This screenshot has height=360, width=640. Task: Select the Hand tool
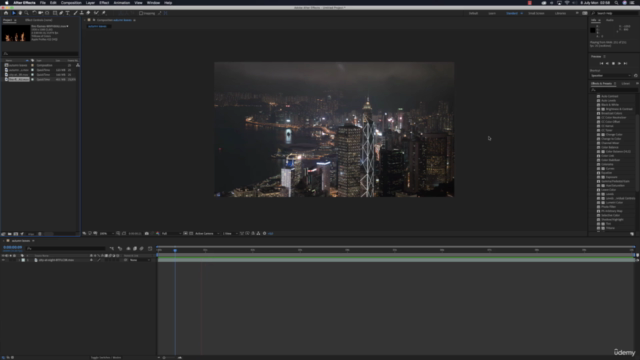point(20,13)
